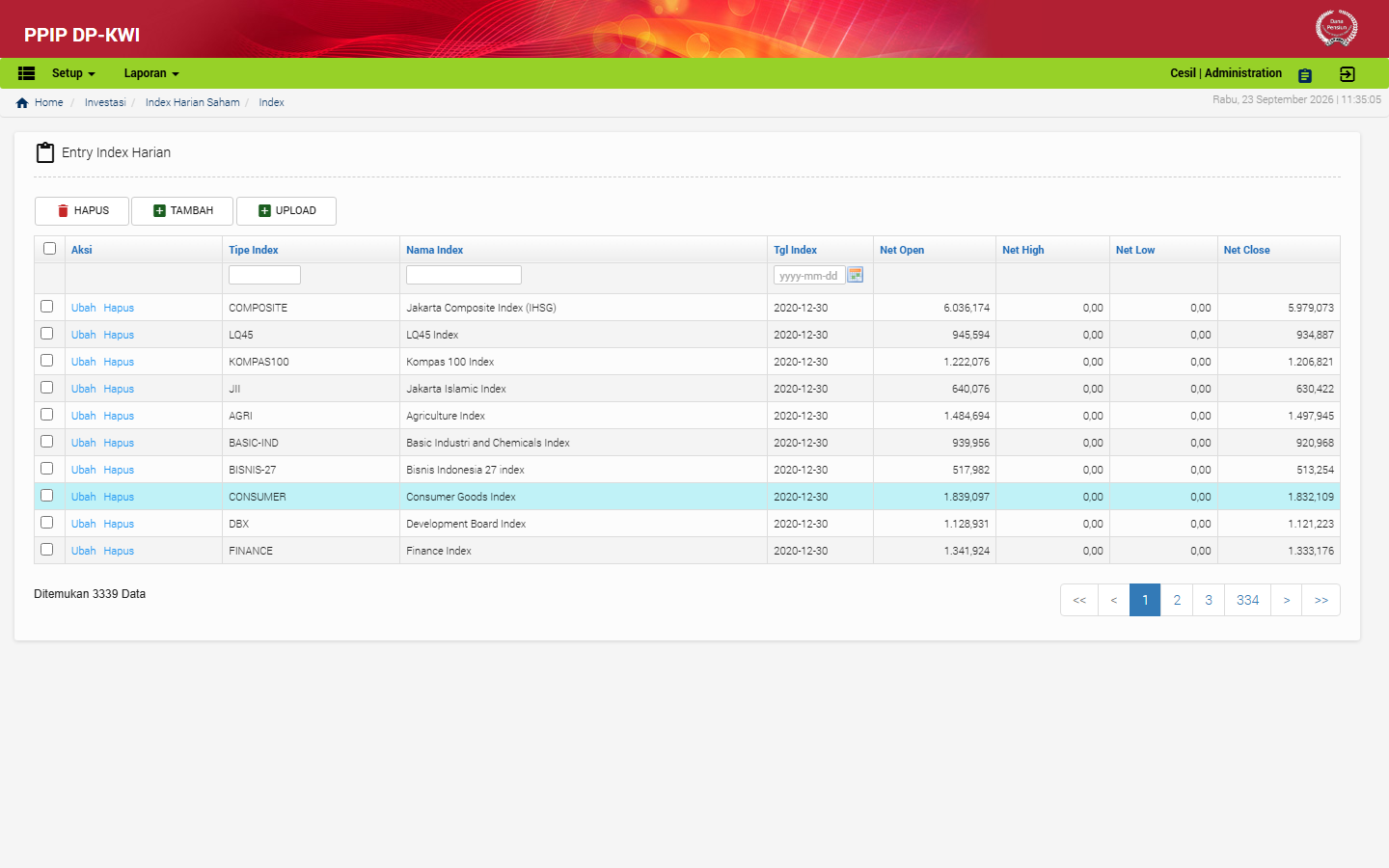Sort by Net Open column header
The image size is (1389, 868).
(x=902, y=250)
